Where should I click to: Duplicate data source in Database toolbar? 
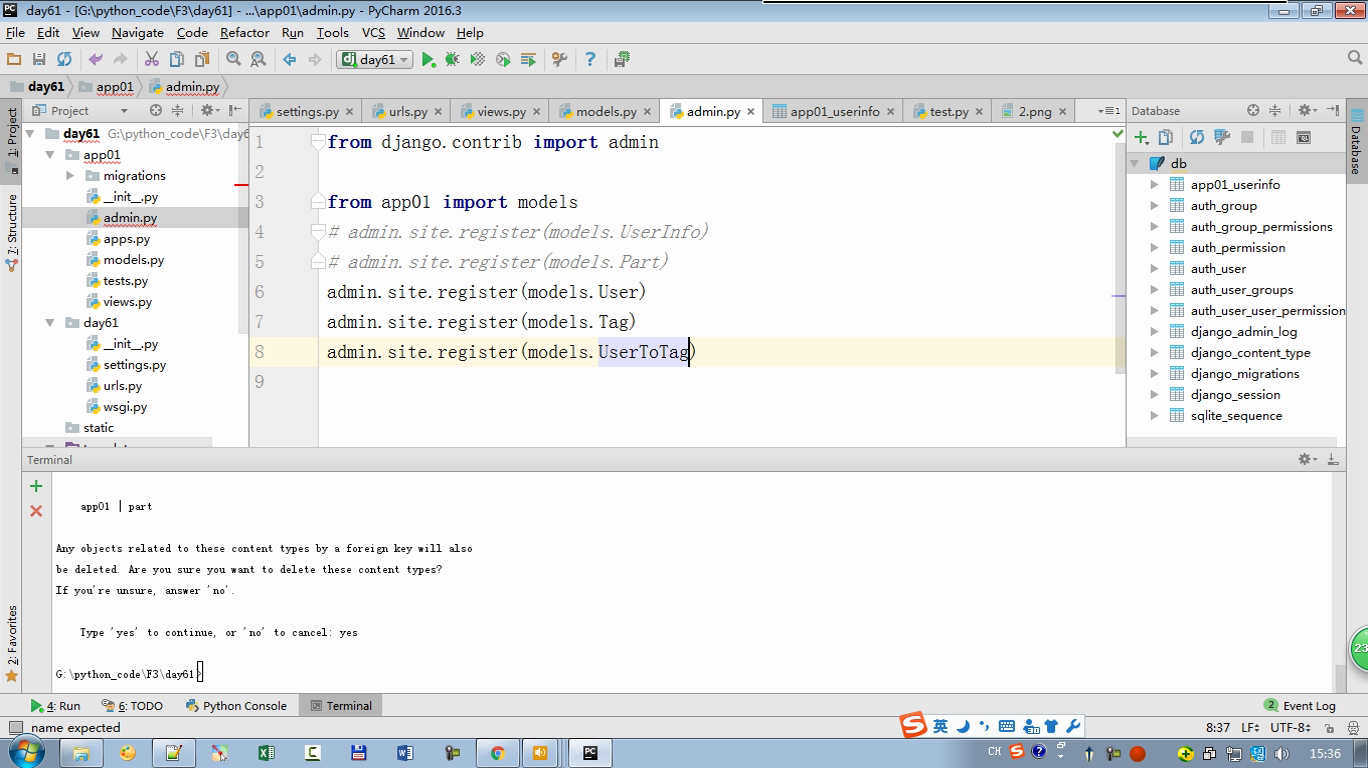(x=1166, y=137)
